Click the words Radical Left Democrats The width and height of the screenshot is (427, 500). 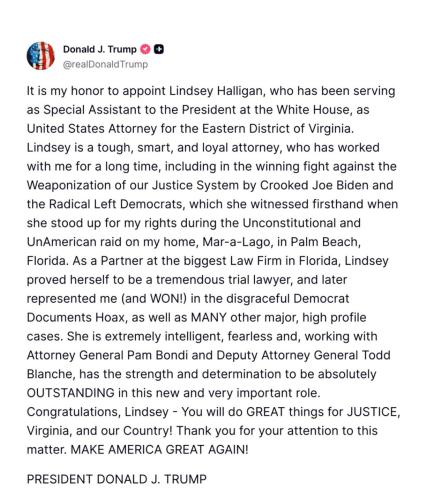116,204
